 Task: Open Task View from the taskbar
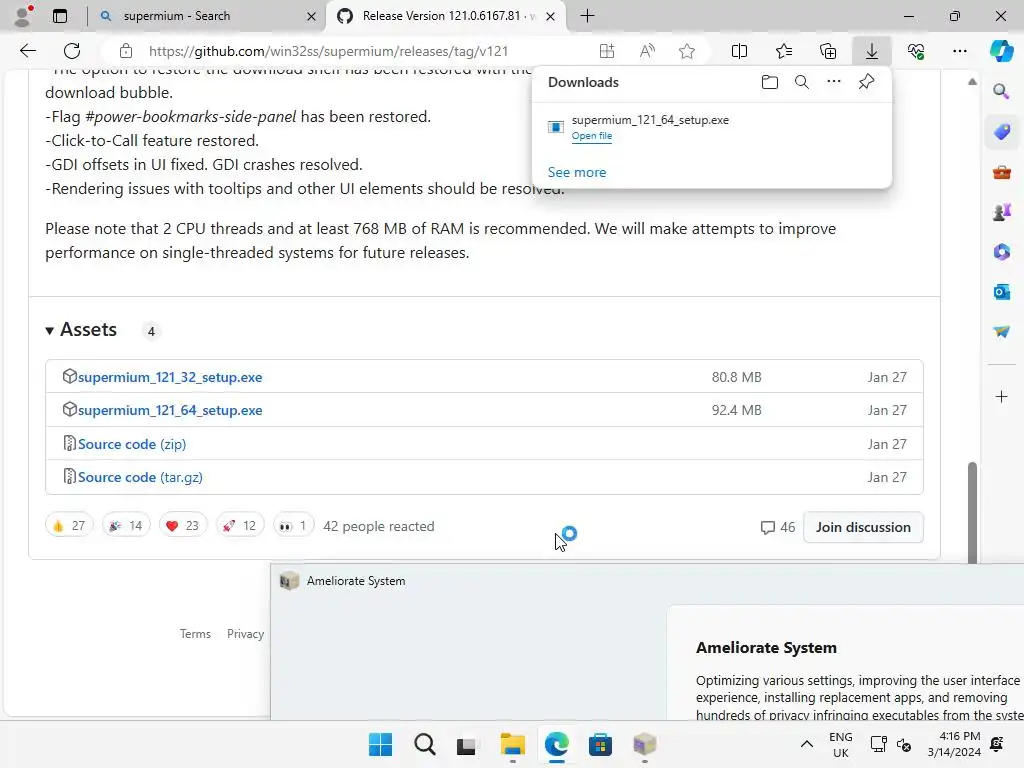(x=468, y=744)
